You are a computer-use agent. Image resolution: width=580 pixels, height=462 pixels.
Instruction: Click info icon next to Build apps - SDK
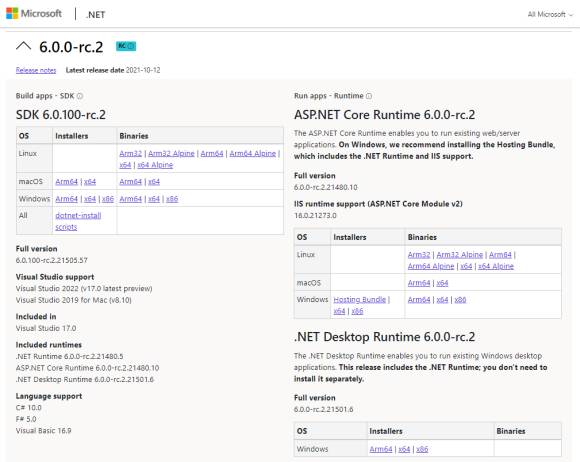[x=80, y=96]
